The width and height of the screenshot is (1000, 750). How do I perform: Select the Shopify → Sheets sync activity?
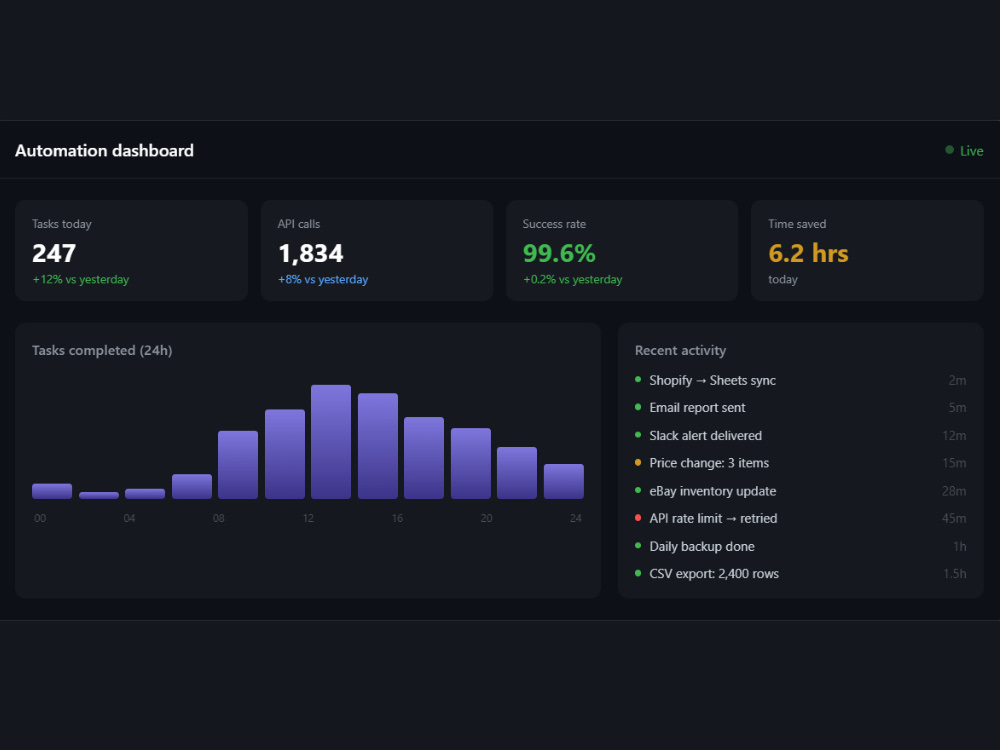[x=800, y=380]
